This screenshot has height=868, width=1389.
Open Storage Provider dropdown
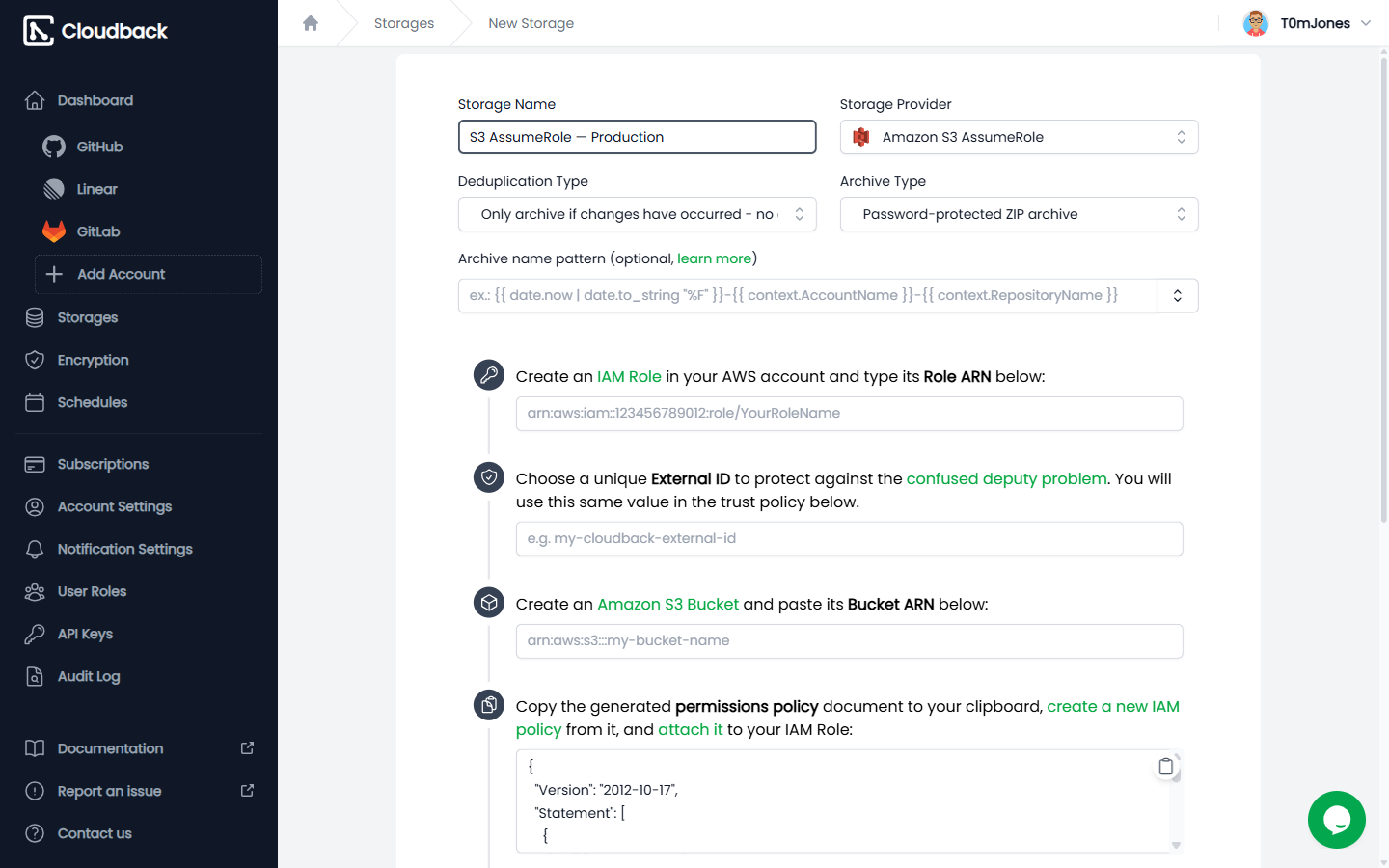[x=1019, y=137]
